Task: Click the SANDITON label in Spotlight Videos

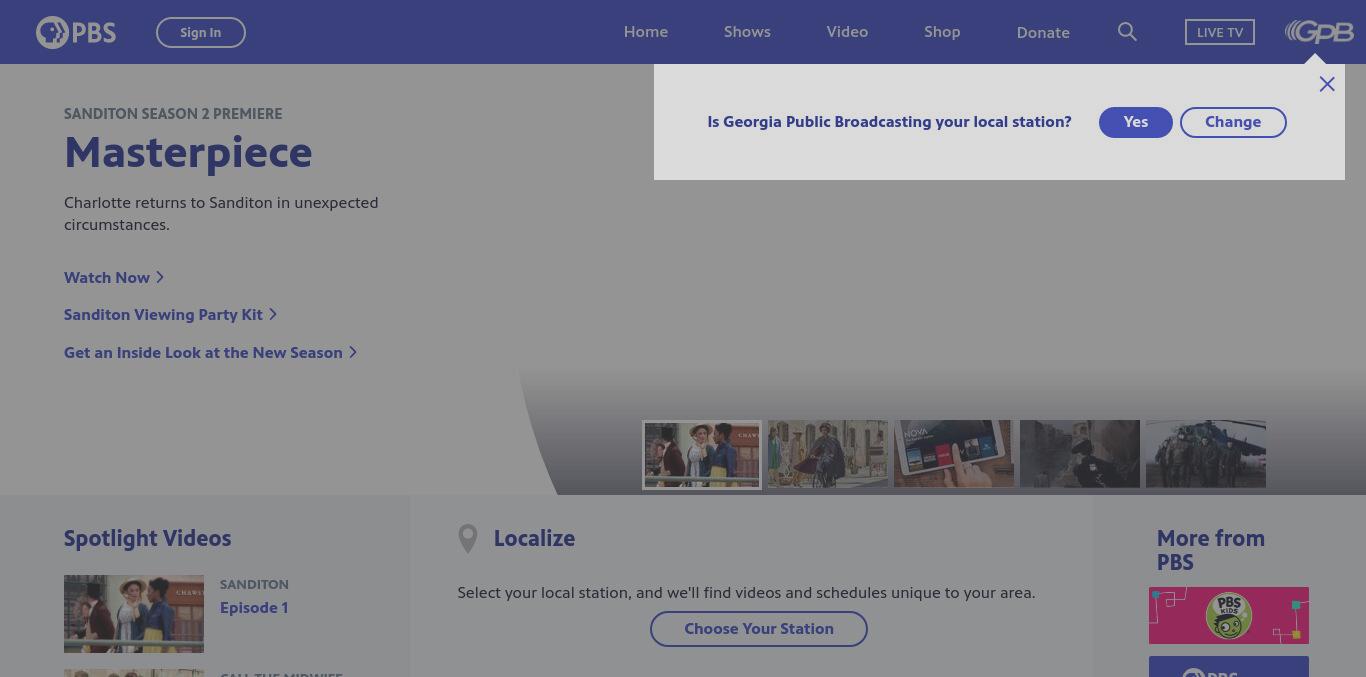Action: pos(254,584)
